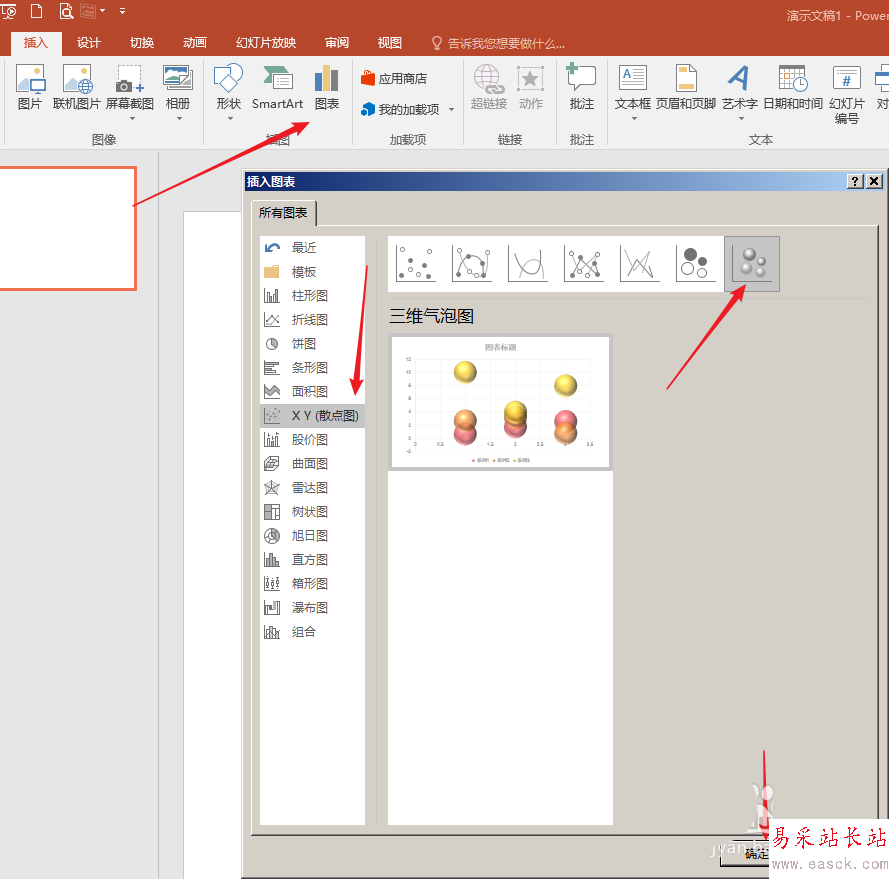Open the Shapes (形状) gallery
Viewport: 889px width, 879px height.
228,87
